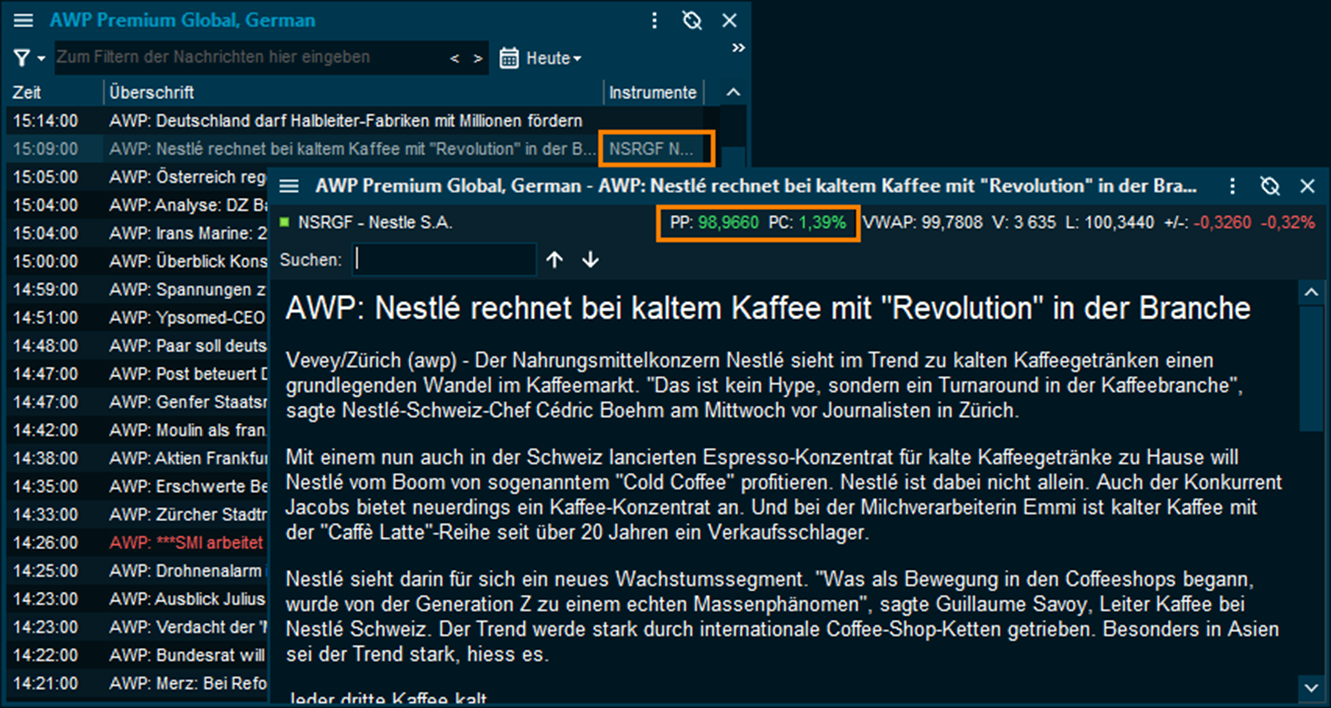Click the PC 1,39% value
The width and height of the screenshot is (1331, 708).
coord(809,223)
